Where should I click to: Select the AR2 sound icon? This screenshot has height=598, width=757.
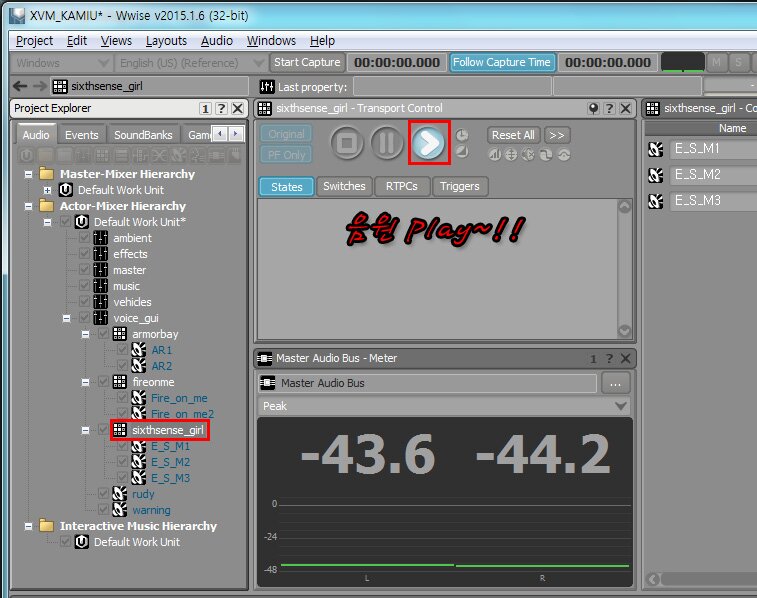pyautogui.click(x=139, y=366)
